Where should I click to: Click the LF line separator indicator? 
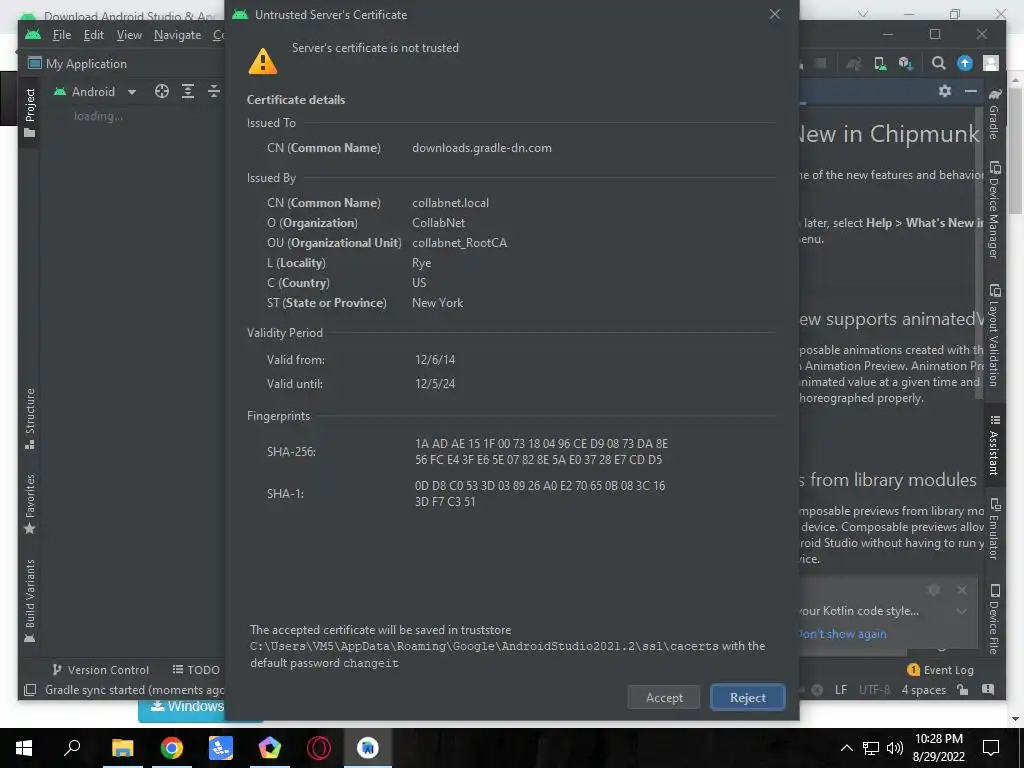coord(840,690)
